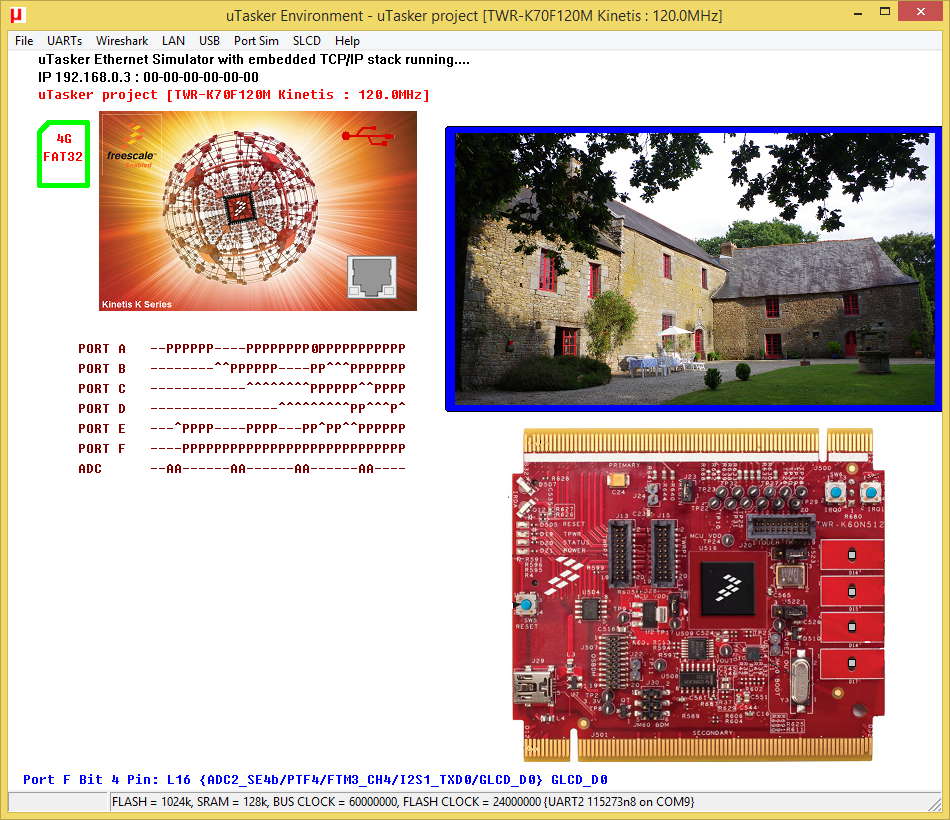Viewport: 950px width, 820px height.
Task: Click the J30 JM60 BDM header
Action: 651,702
